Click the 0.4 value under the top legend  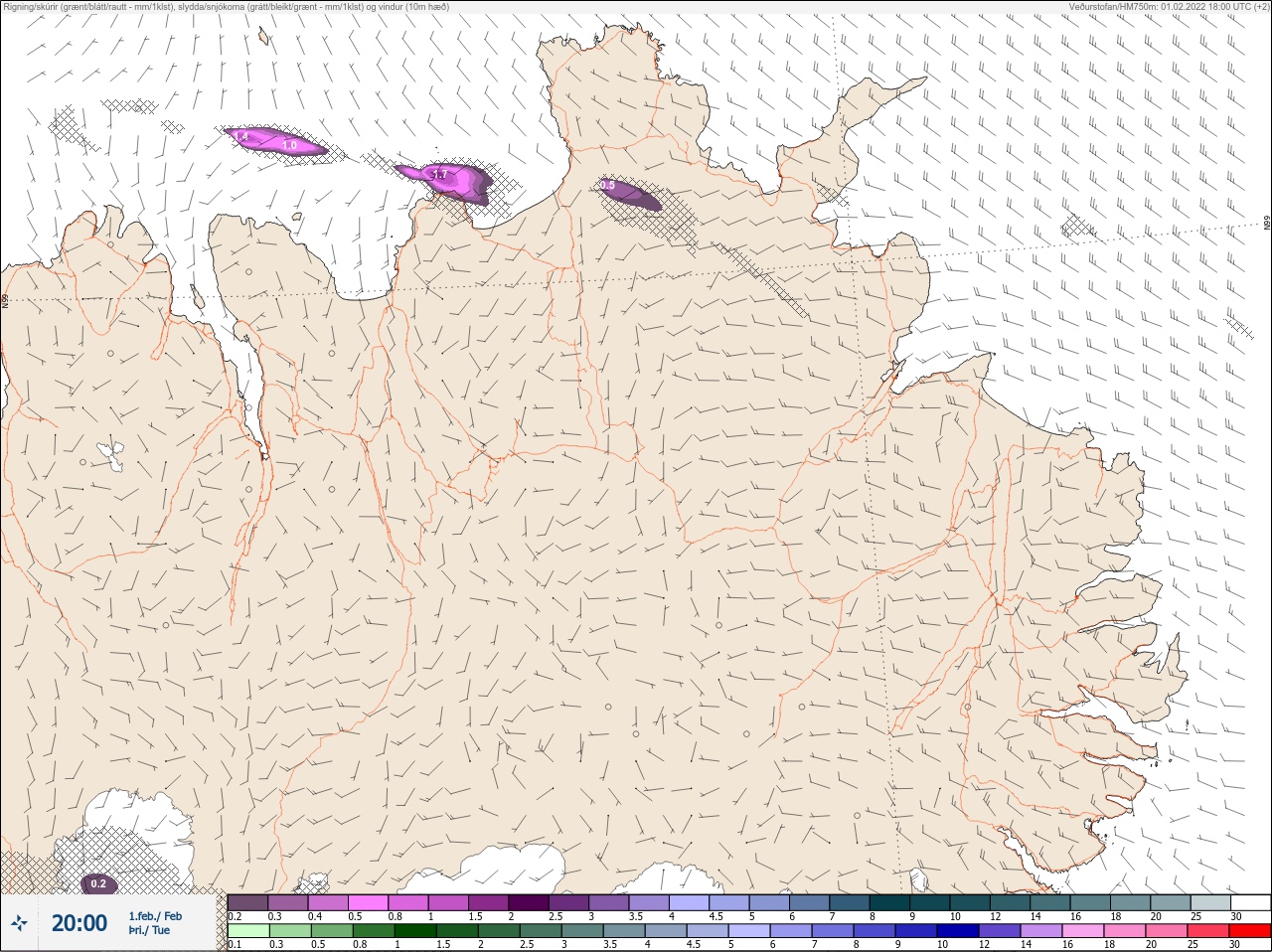pyautogui.click(x=315, y=916)
